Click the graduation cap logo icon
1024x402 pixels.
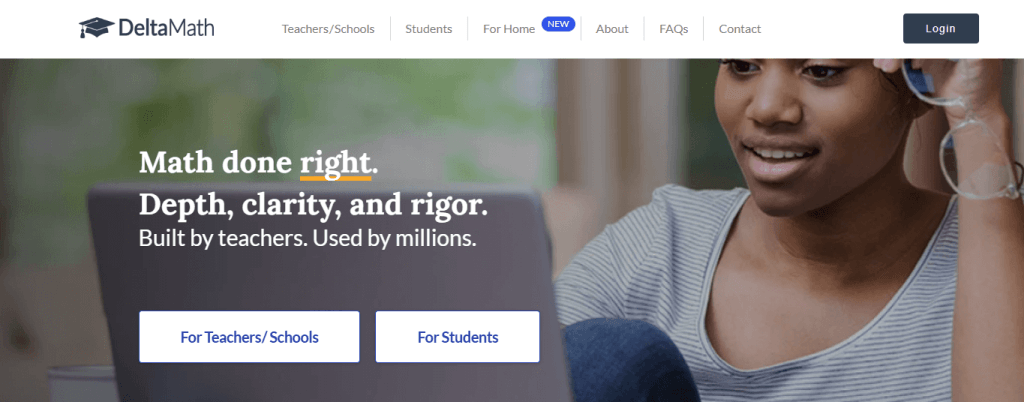coord(93,28)
